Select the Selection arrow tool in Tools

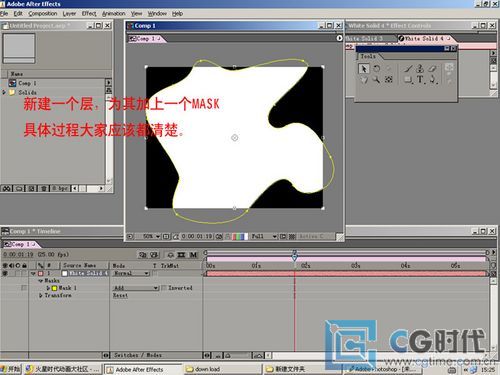click(364, 69)
